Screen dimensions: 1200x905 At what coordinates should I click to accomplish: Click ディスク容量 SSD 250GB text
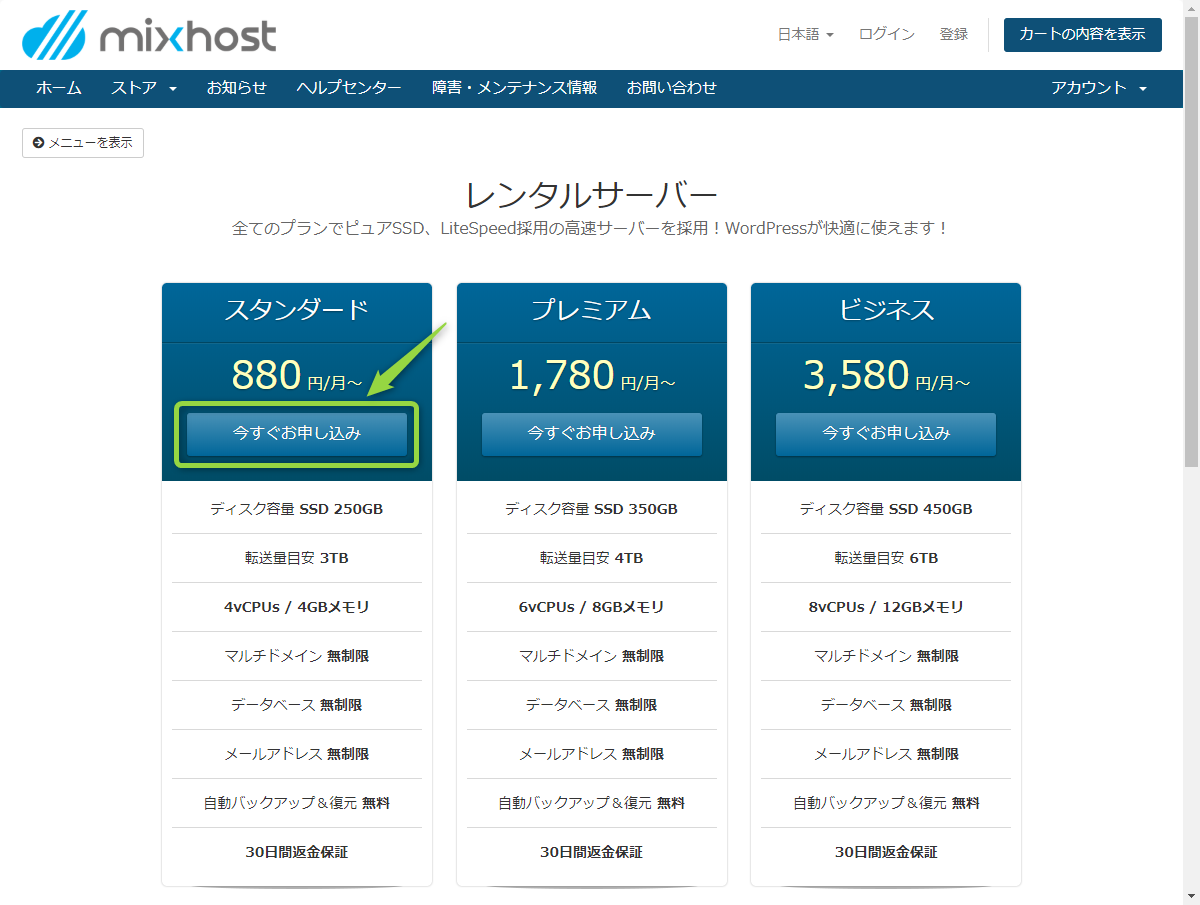point(297,509)
